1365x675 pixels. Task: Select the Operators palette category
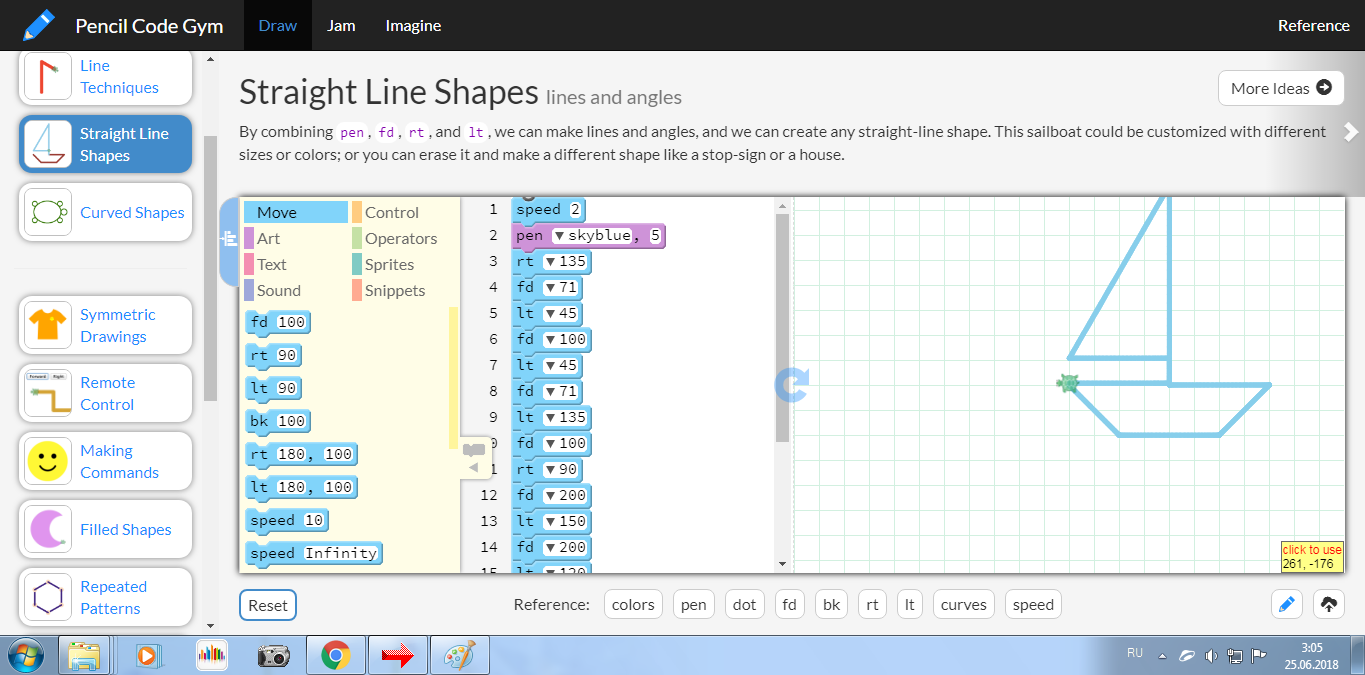404,238
